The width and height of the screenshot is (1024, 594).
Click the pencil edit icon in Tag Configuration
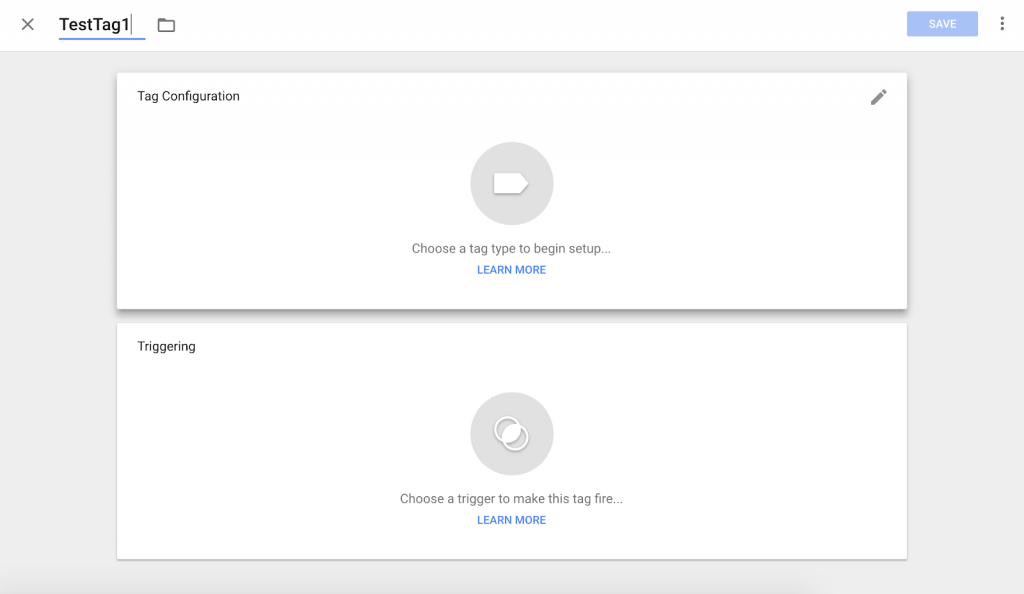[x=878, y=97]
